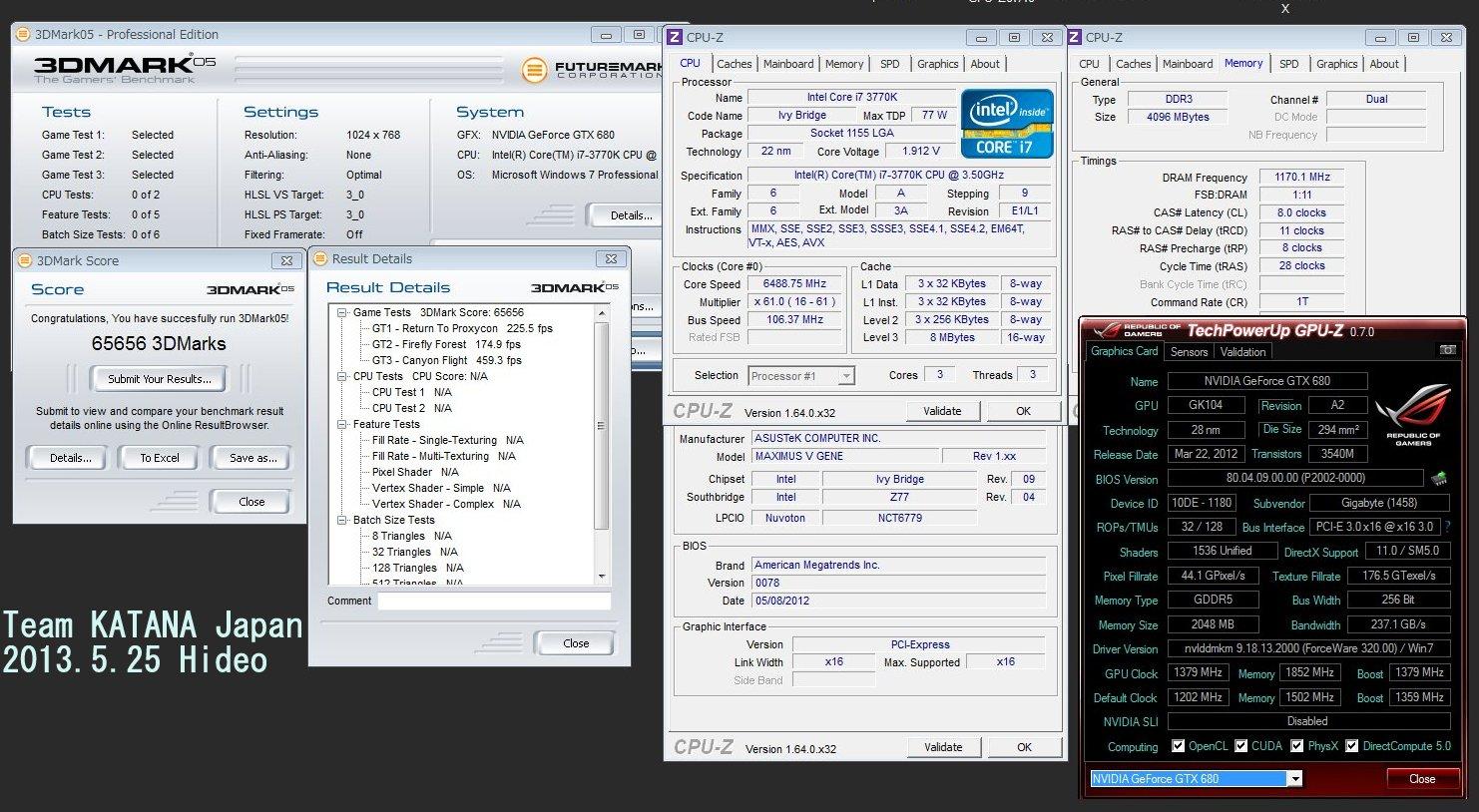Viewport: 1479px width, 812px height.
Task: Select GT1 - Return To Proxycon row
Action: [462, 328]
